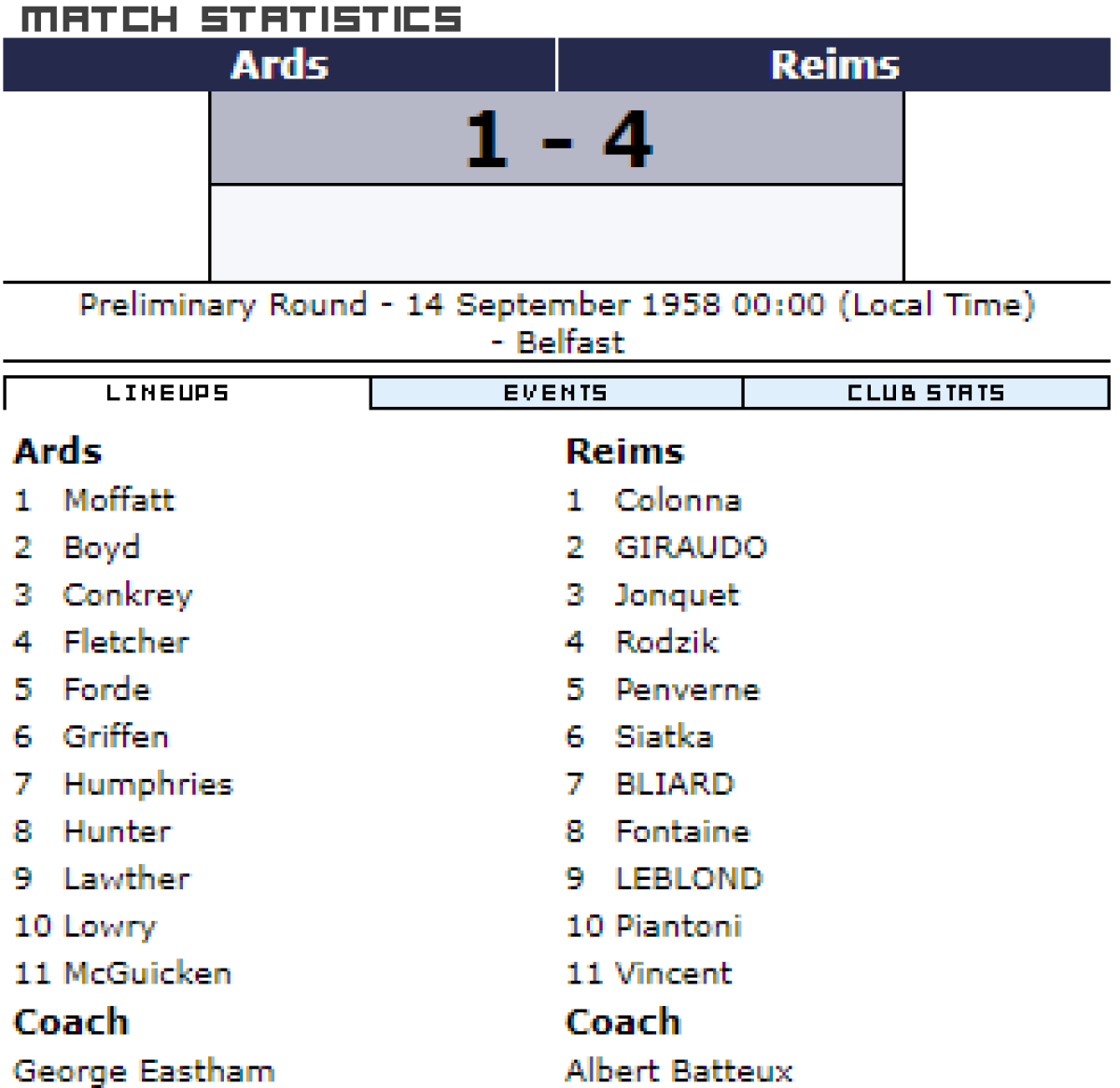
Task: Open Reims player Penverne
Action: tap(688, 690)
